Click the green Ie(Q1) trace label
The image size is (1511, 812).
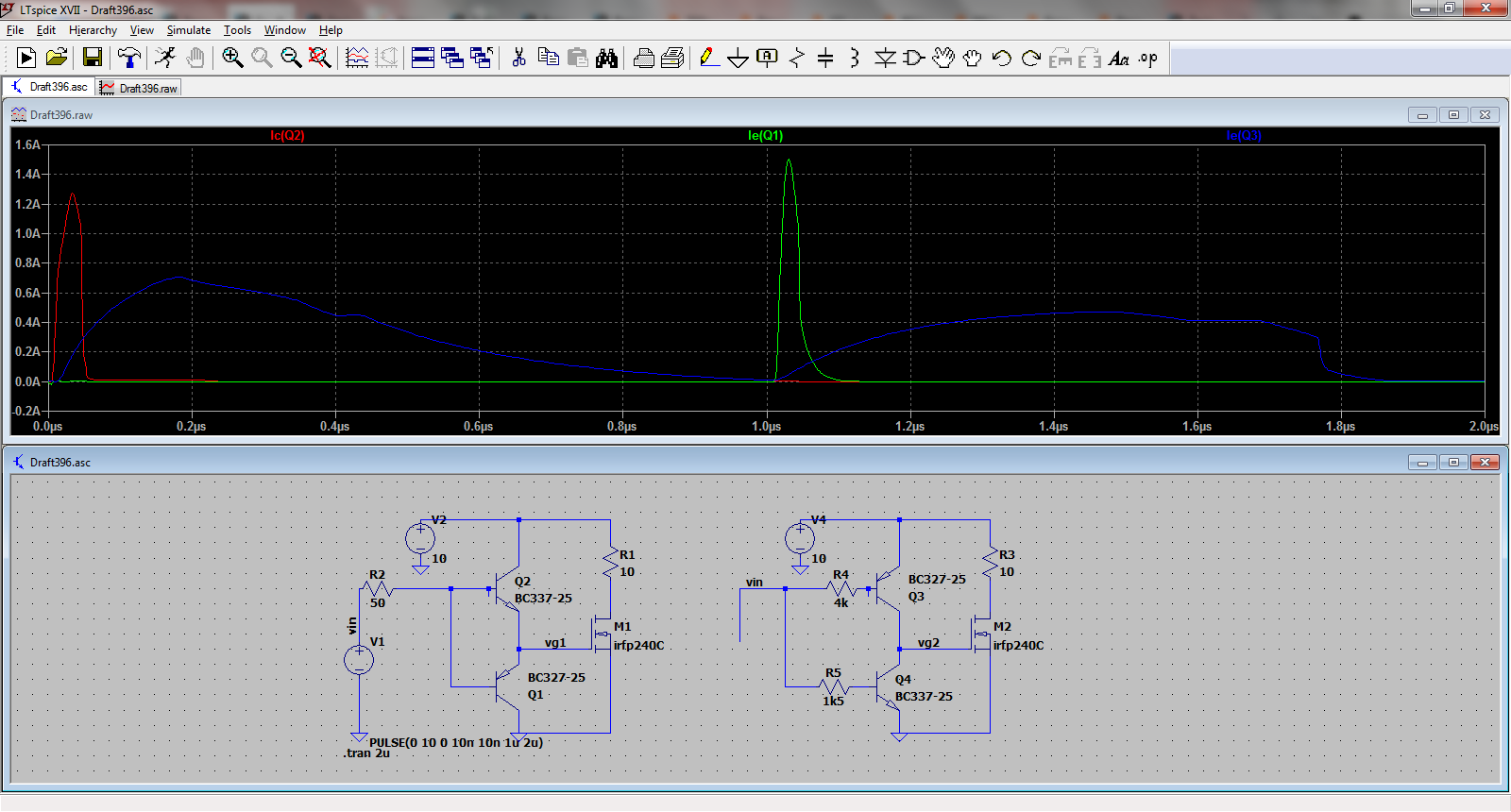tap(765, 136)
